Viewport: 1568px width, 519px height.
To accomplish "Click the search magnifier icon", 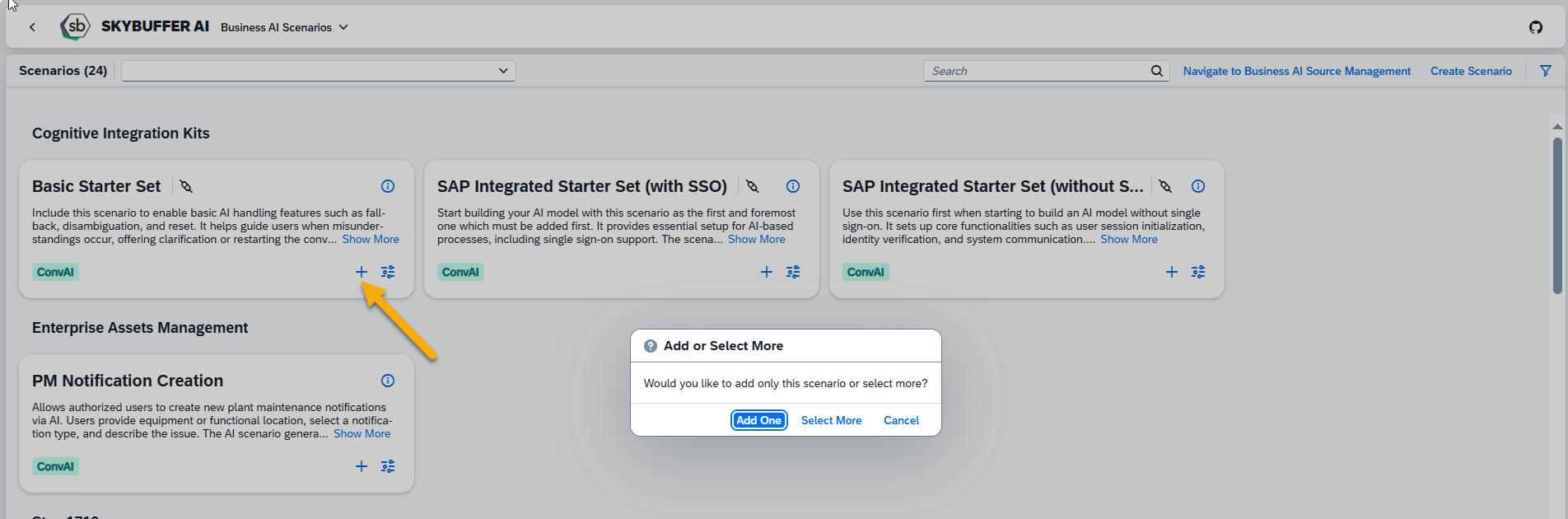I will [x=1157, y=71].
